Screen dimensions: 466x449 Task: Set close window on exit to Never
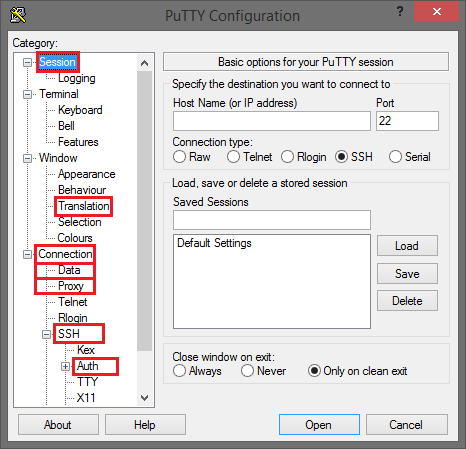click(x=247, y=371)
